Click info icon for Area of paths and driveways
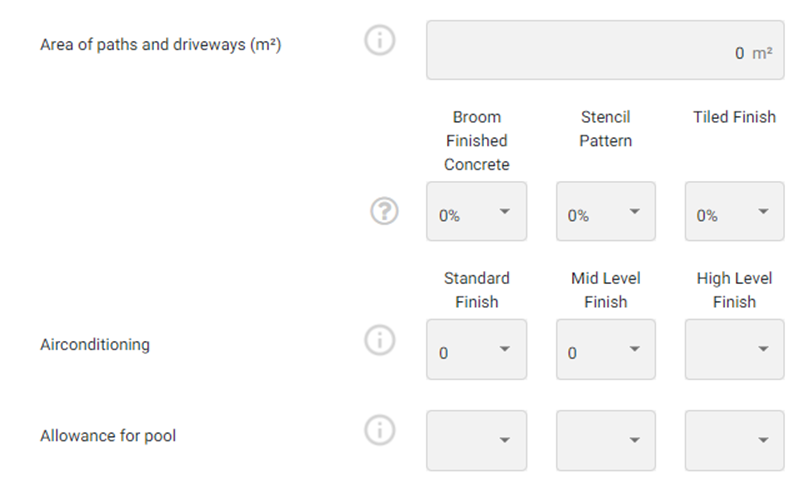 coord(380,43)
